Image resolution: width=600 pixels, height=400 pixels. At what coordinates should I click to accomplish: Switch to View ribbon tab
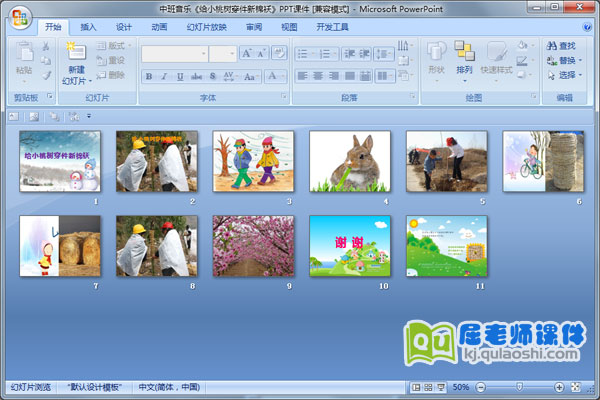pyautogui.click(x=289, y=27)
